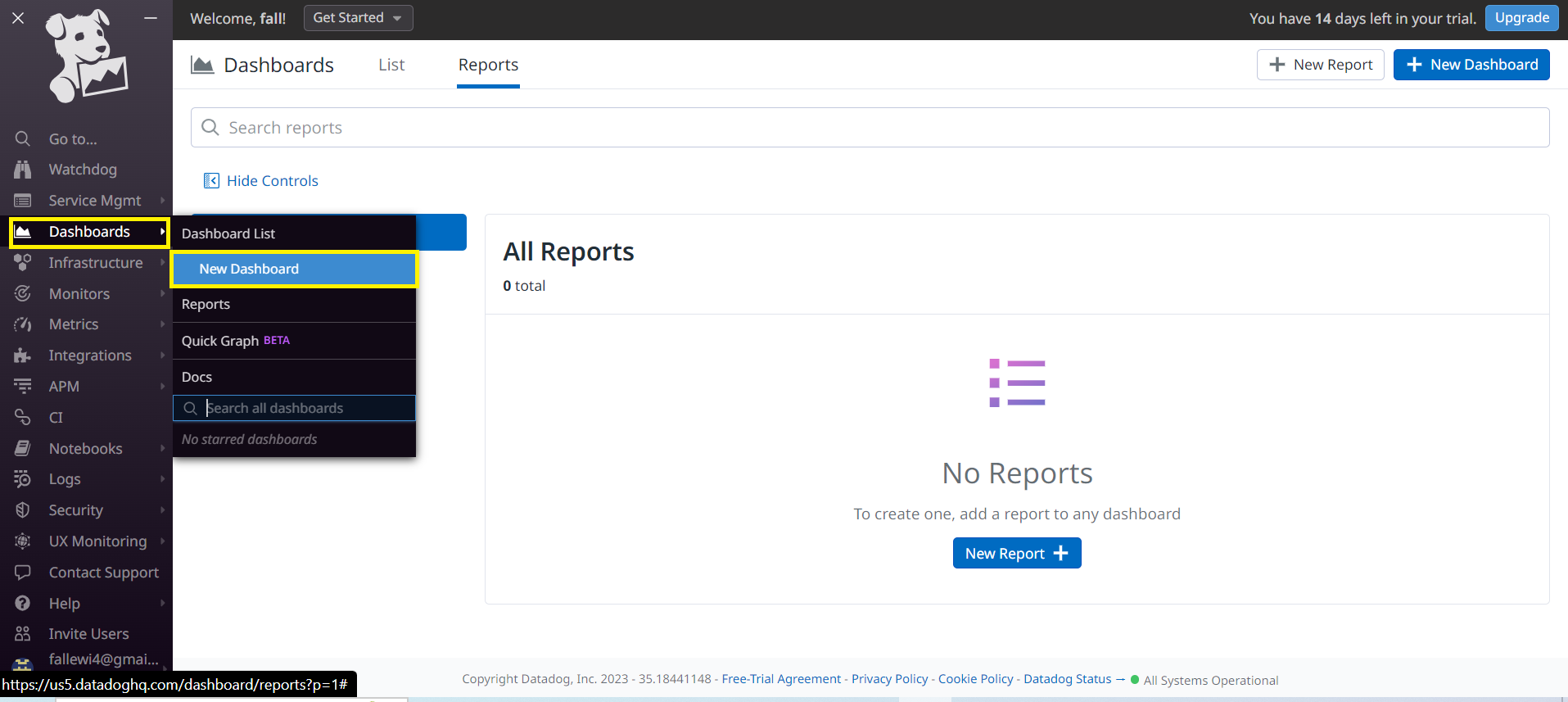Click the user account avatar icon
Screen dimensions: 1568x702
pos(23,664)
